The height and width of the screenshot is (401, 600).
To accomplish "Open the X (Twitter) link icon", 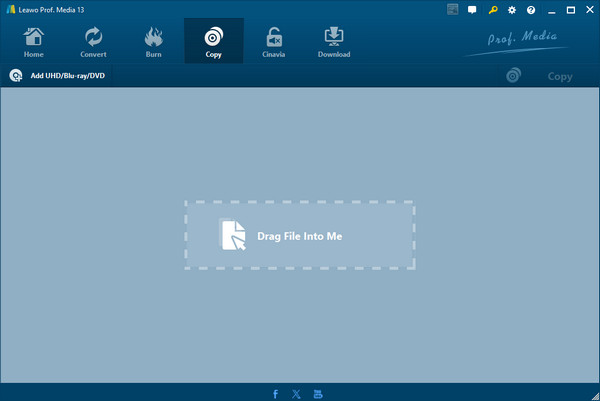I will coord(297,393).
